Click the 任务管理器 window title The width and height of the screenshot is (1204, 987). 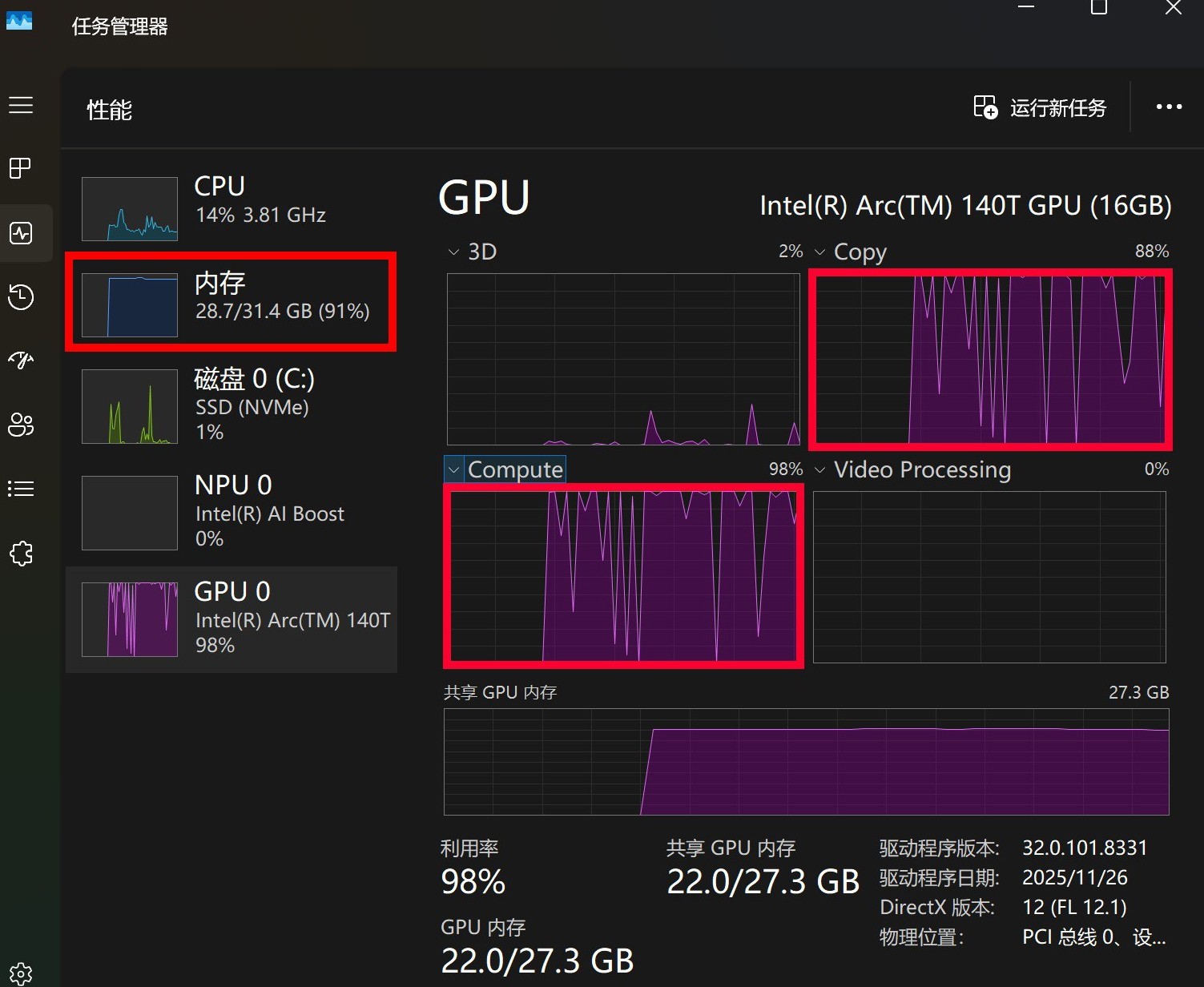point(120,26)
